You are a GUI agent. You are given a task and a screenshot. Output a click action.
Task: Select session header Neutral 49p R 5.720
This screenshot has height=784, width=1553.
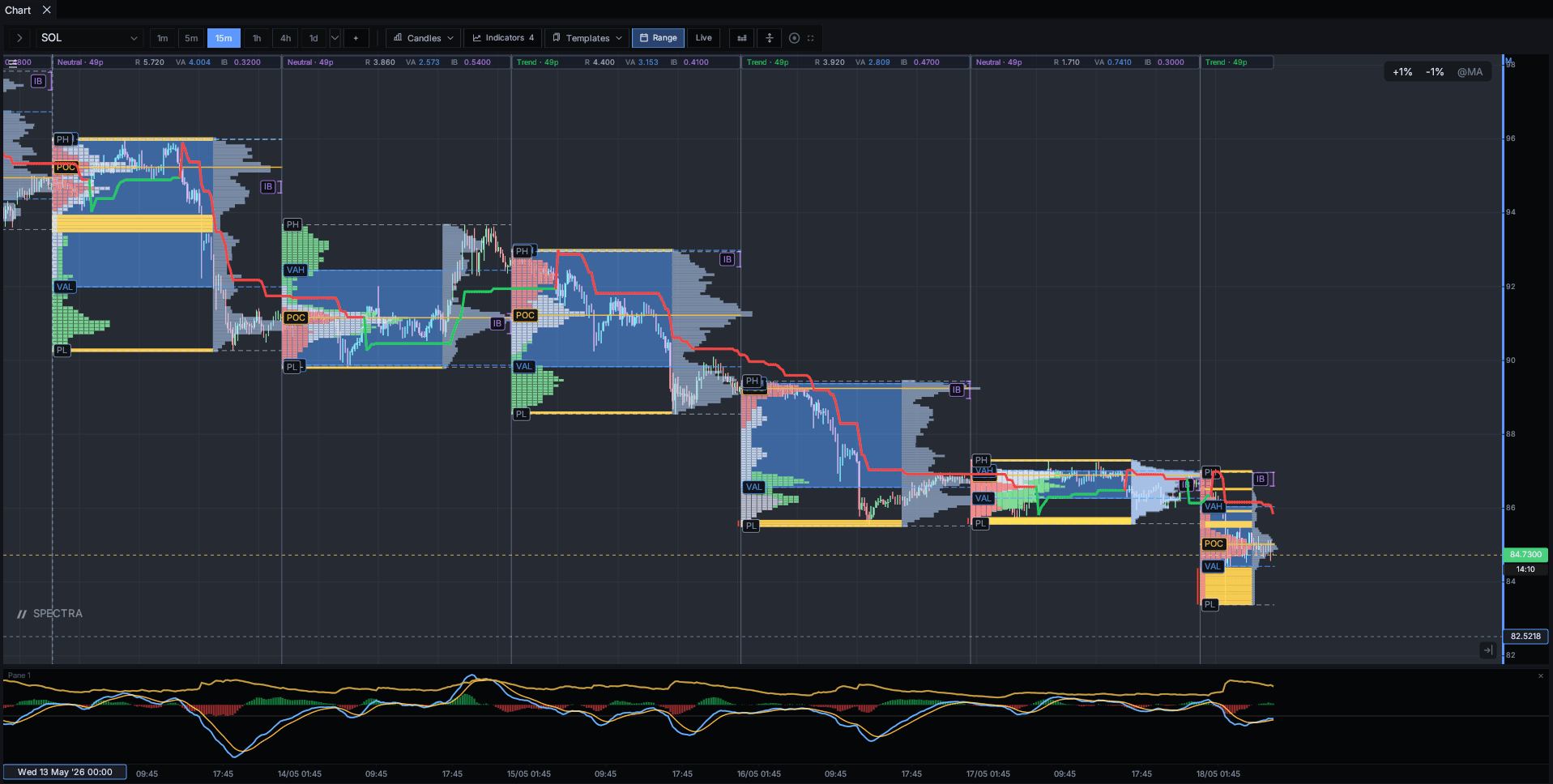(x=167, y=62)
